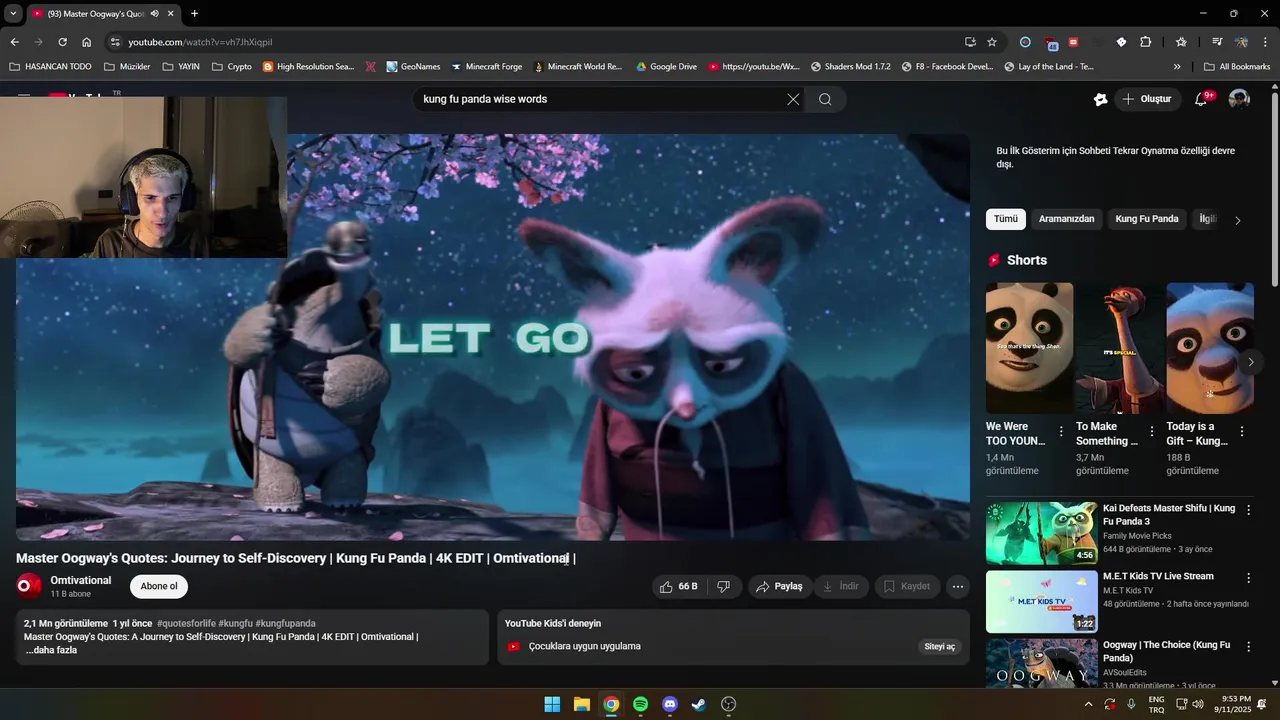Click the Kaydet save button
The width and height of the screenshot is (1280, 720).
point(907,587)
